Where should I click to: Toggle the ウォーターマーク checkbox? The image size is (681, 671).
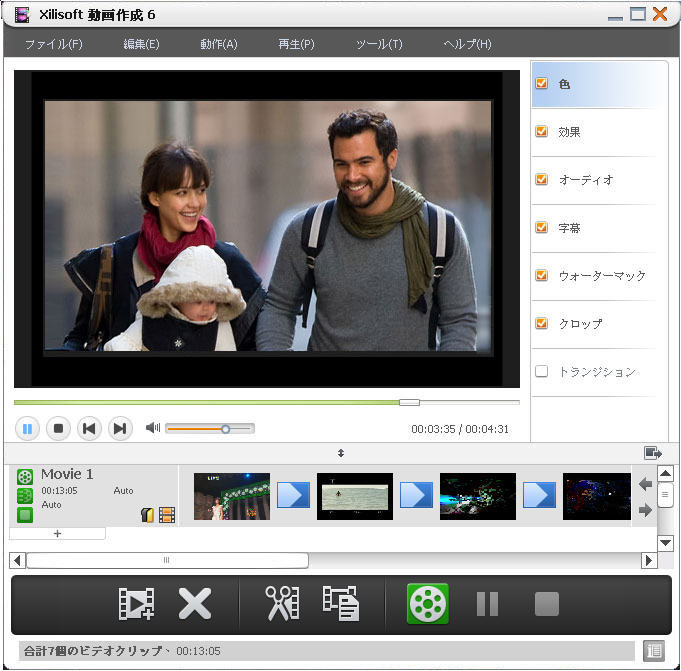point(542,276)
